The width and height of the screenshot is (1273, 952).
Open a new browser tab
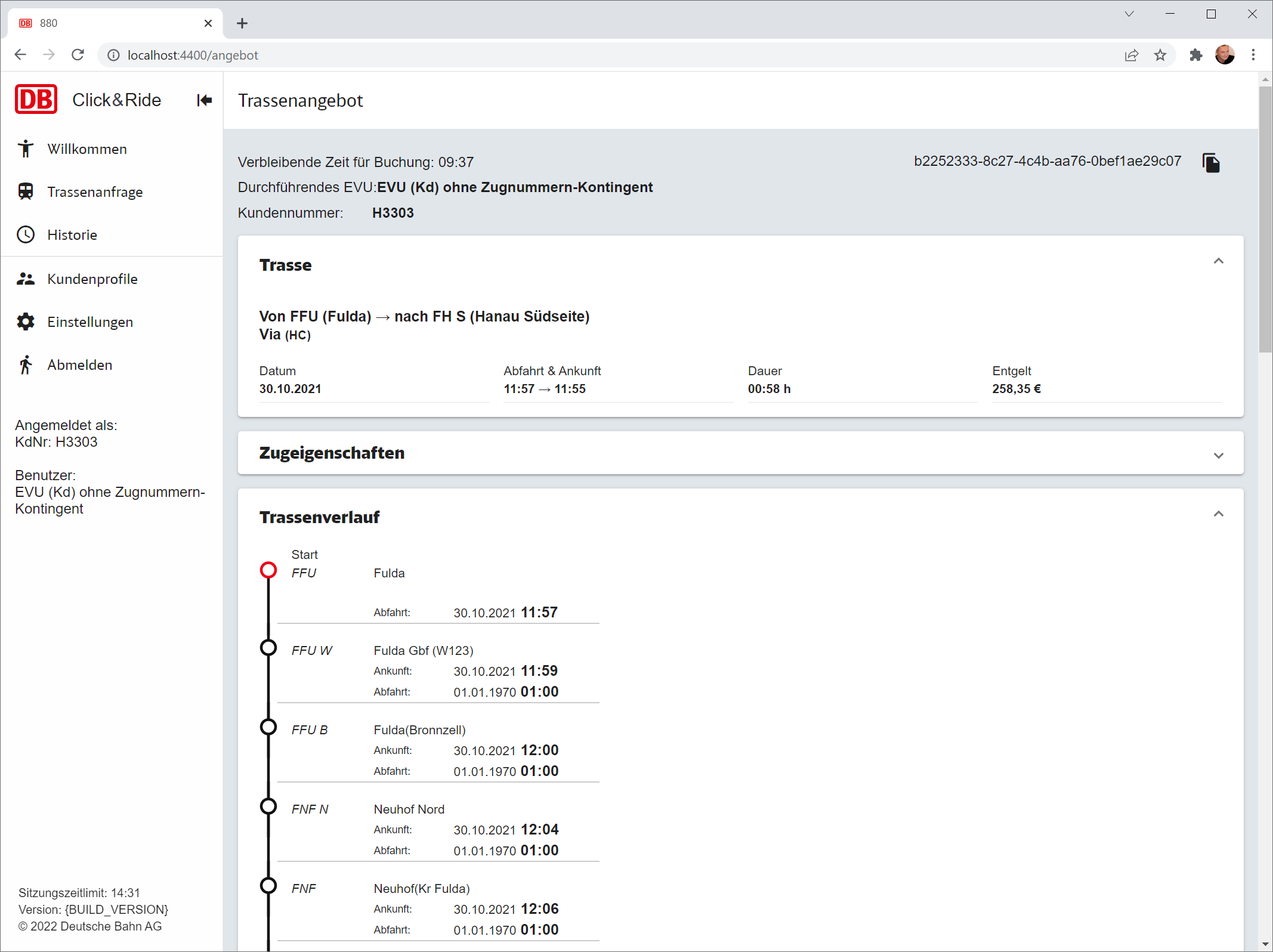[x=242, y=23]
